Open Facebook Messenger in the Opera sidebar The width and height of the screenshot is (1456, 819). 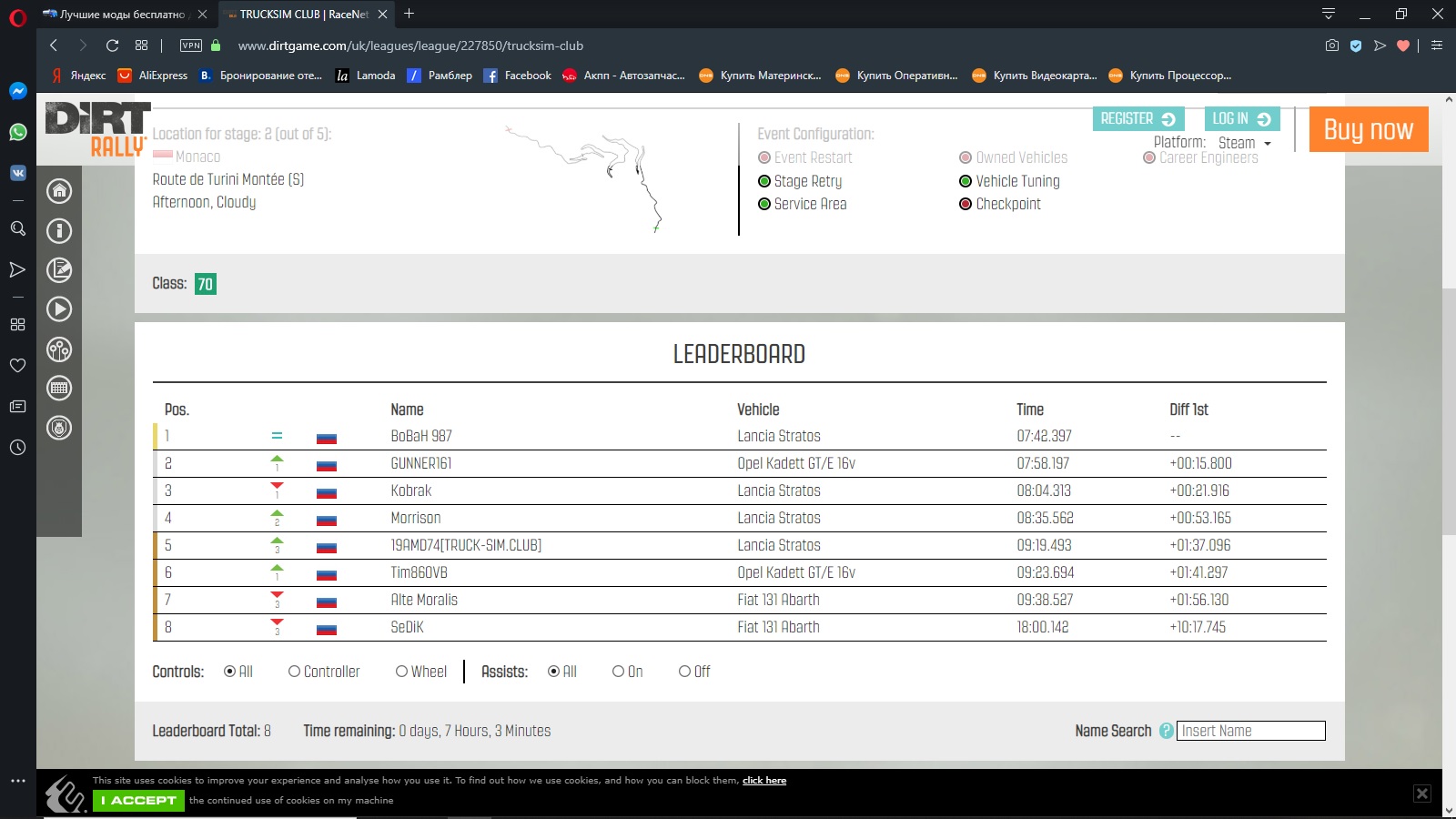17,91
